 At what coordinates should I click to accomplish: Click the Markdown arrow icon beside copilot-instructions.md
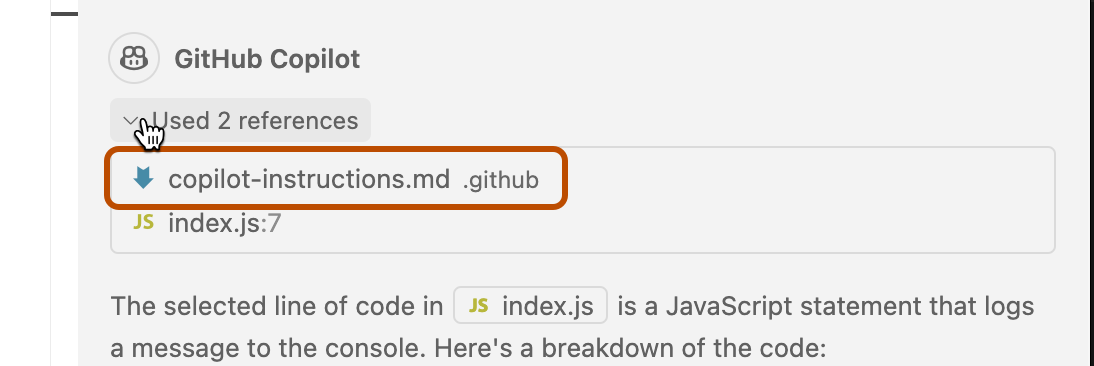tap(143, 178)
